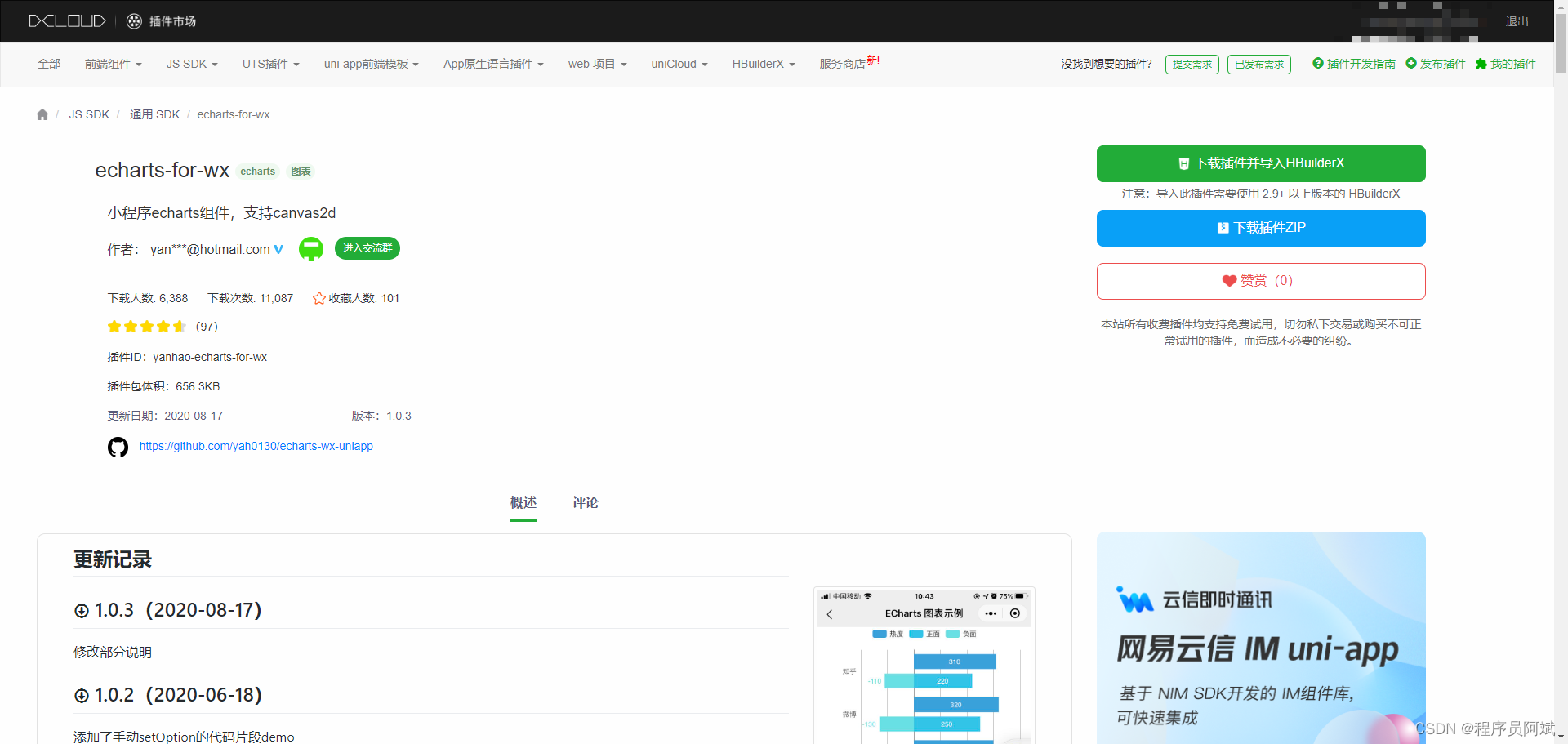The image size is (1568, 744).
Task: Click the 下载次数: 11,087 text
Action: coord(251,298)
